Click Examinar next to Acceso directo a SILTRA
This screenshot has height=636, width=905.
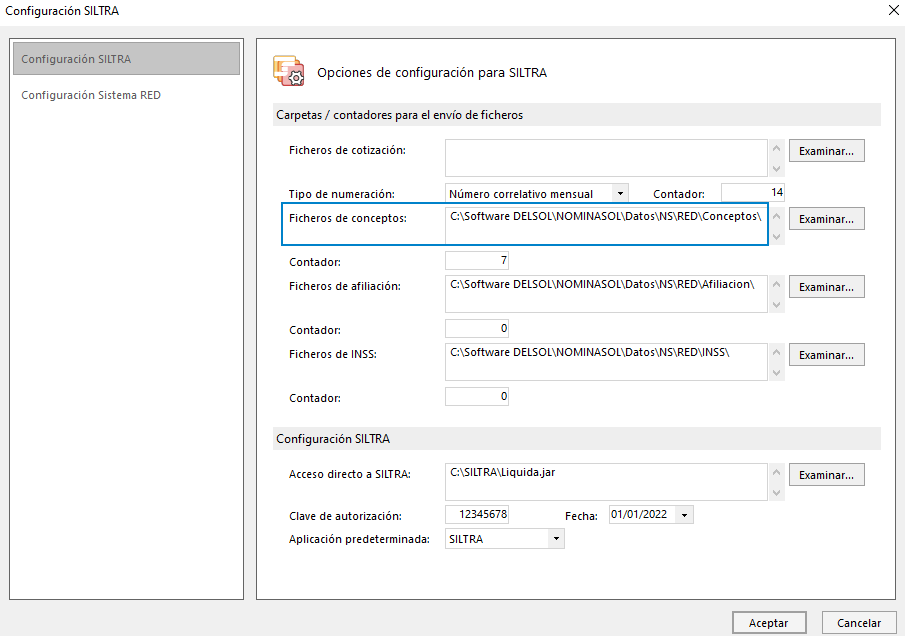tap(827, 473)
